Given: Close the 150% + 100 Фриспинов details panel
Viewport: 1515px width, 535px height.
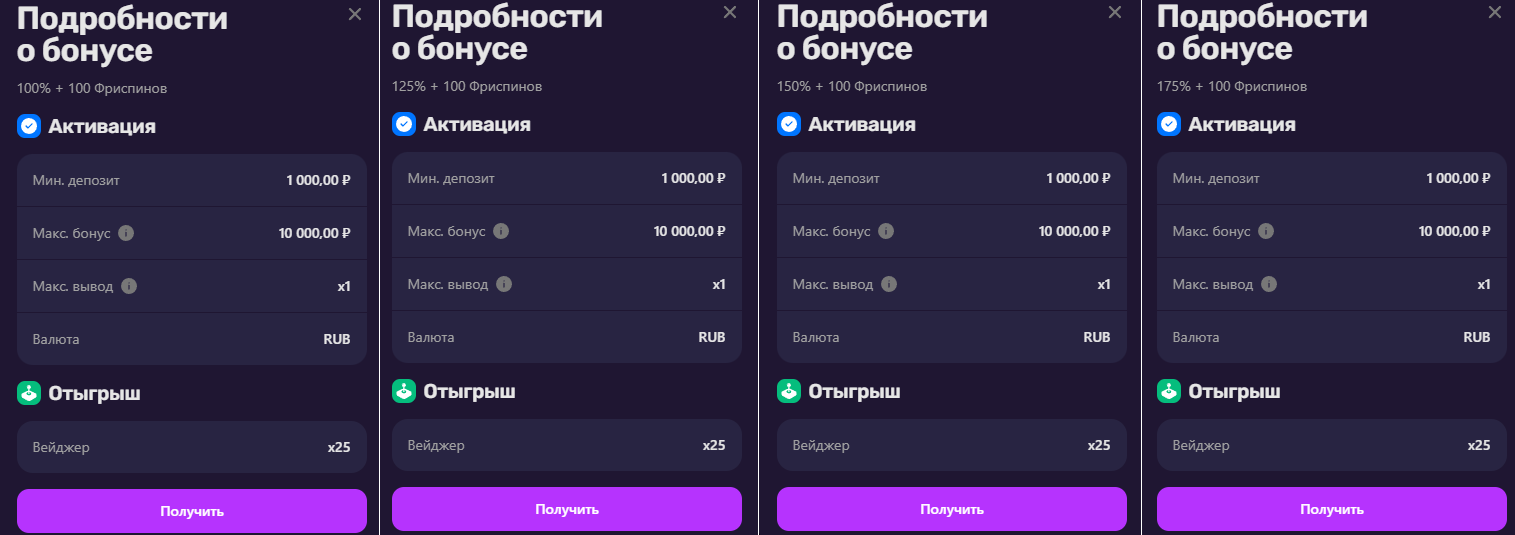Looking at the screenshot, I should tap(1115, 12).
